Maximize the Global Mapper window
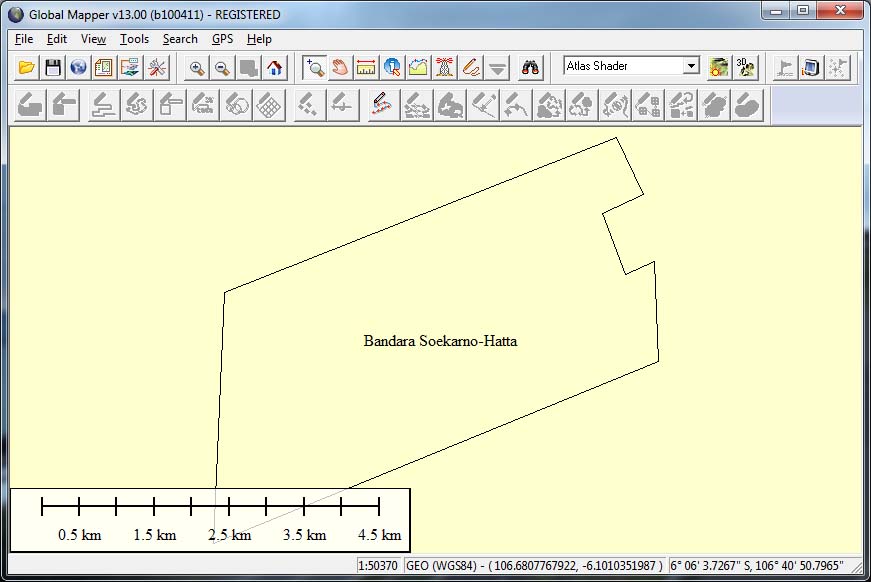This screenshot has height=582, width=871. pyautogui.click(x=803, y=11)
